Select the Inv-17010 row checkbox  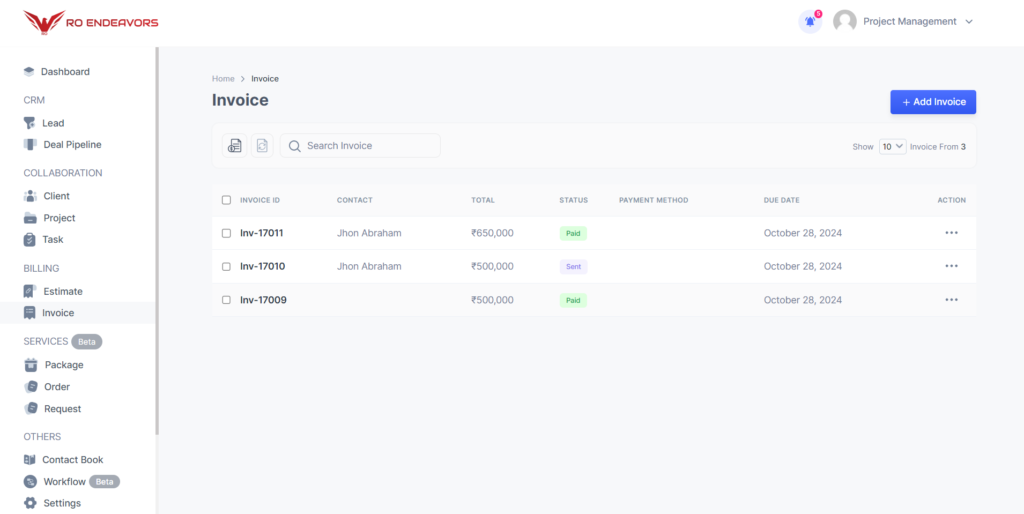(226, 267)
